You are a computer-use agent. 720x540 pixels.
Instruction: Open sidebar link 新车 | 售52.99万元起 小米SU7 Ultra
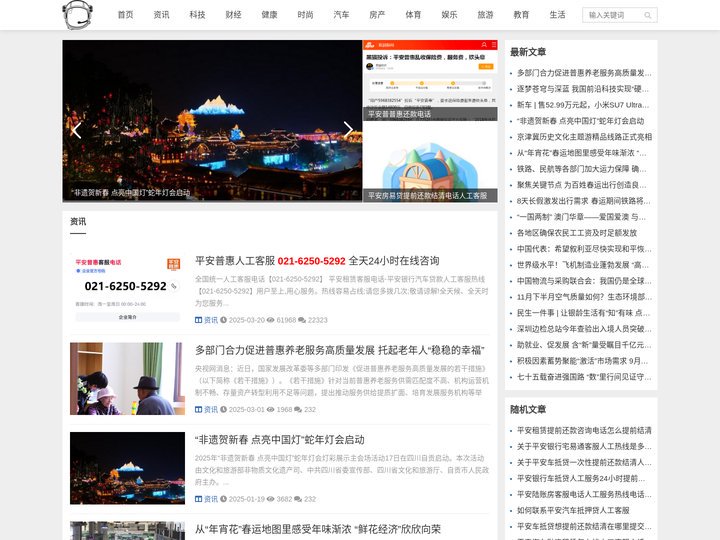[583, 105]
